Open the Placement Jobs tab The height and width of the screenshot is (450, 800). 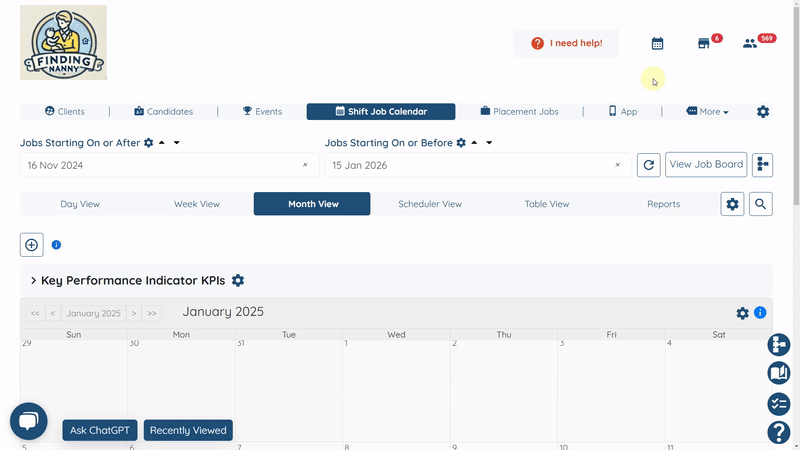point(519,111)
